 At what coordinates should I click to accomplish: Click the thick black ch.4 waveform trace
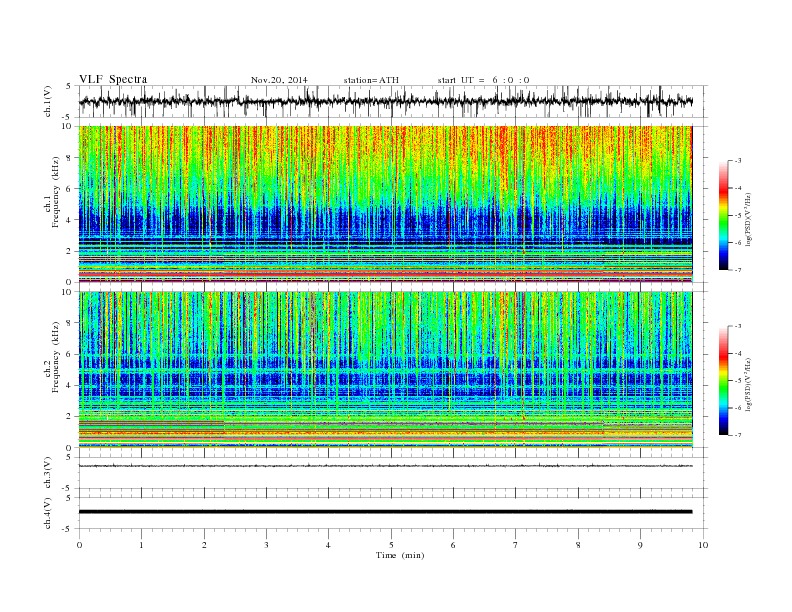[385, 512]
